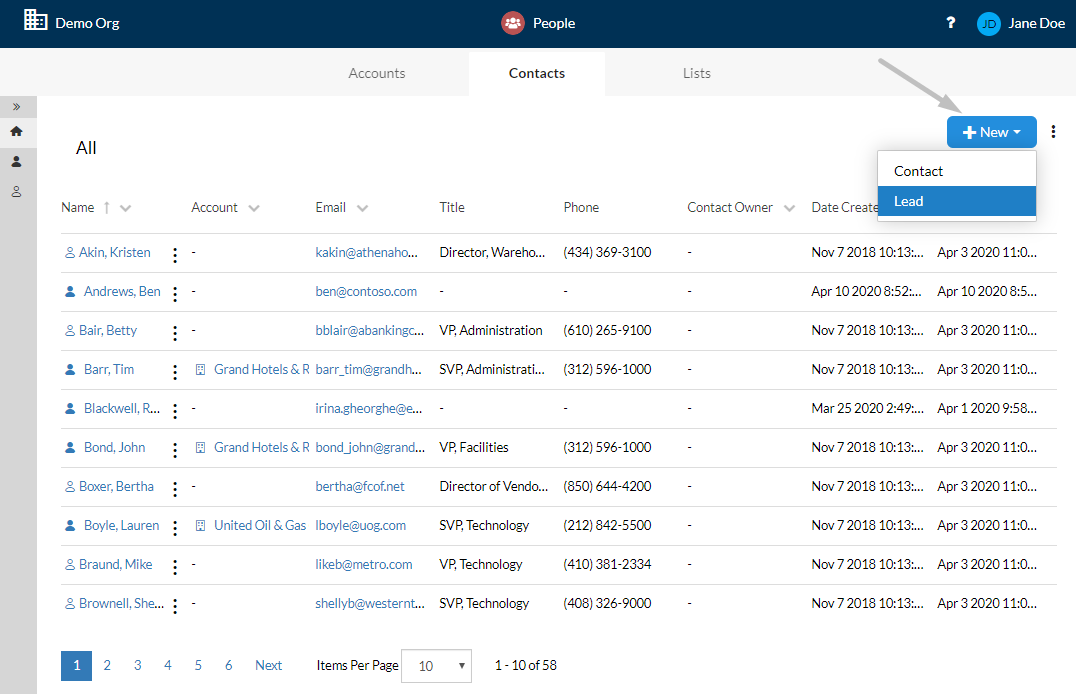Open the Items Per Page dropdown

coord(436,666)
